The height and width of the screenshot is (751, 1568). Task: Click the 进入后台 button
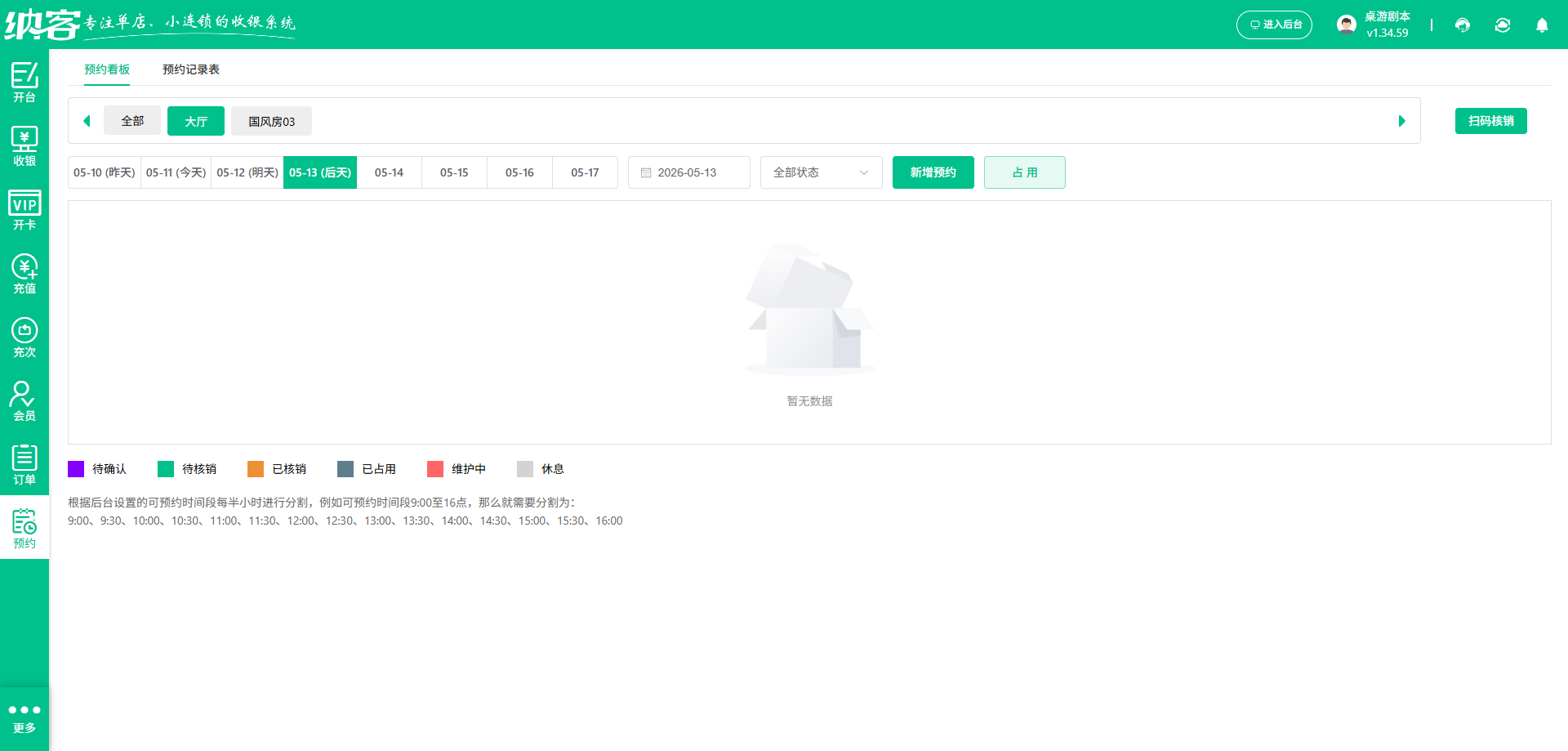tap(1275, 25)
